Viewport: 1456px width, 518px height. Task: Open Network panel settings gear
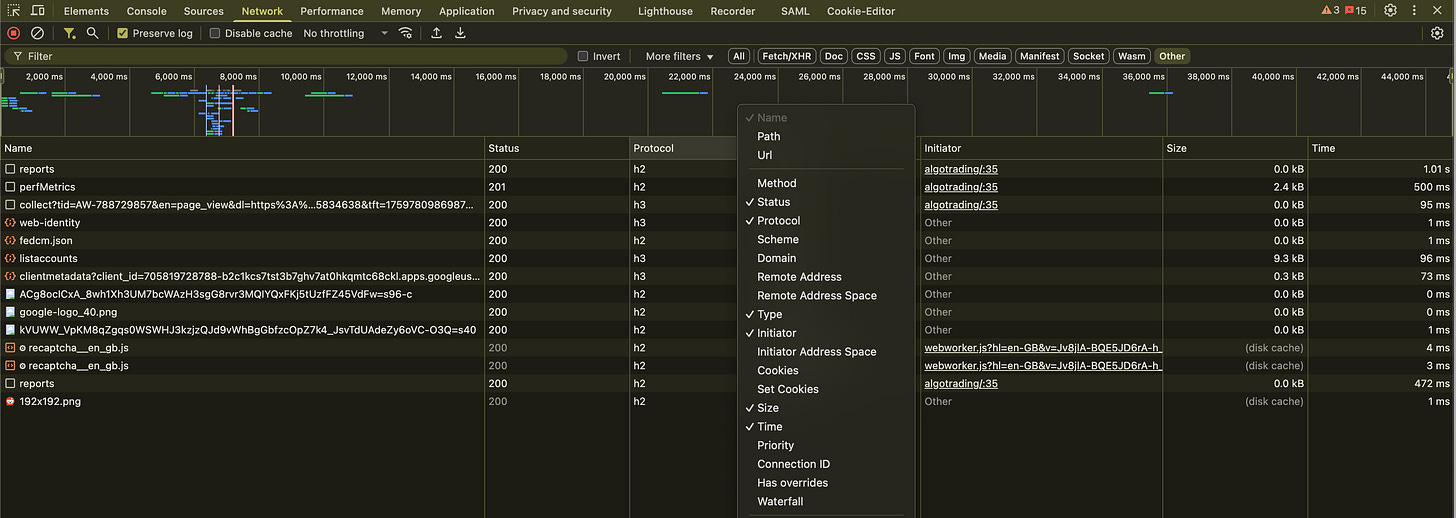pyautogui.click(x=1437, y=33)
